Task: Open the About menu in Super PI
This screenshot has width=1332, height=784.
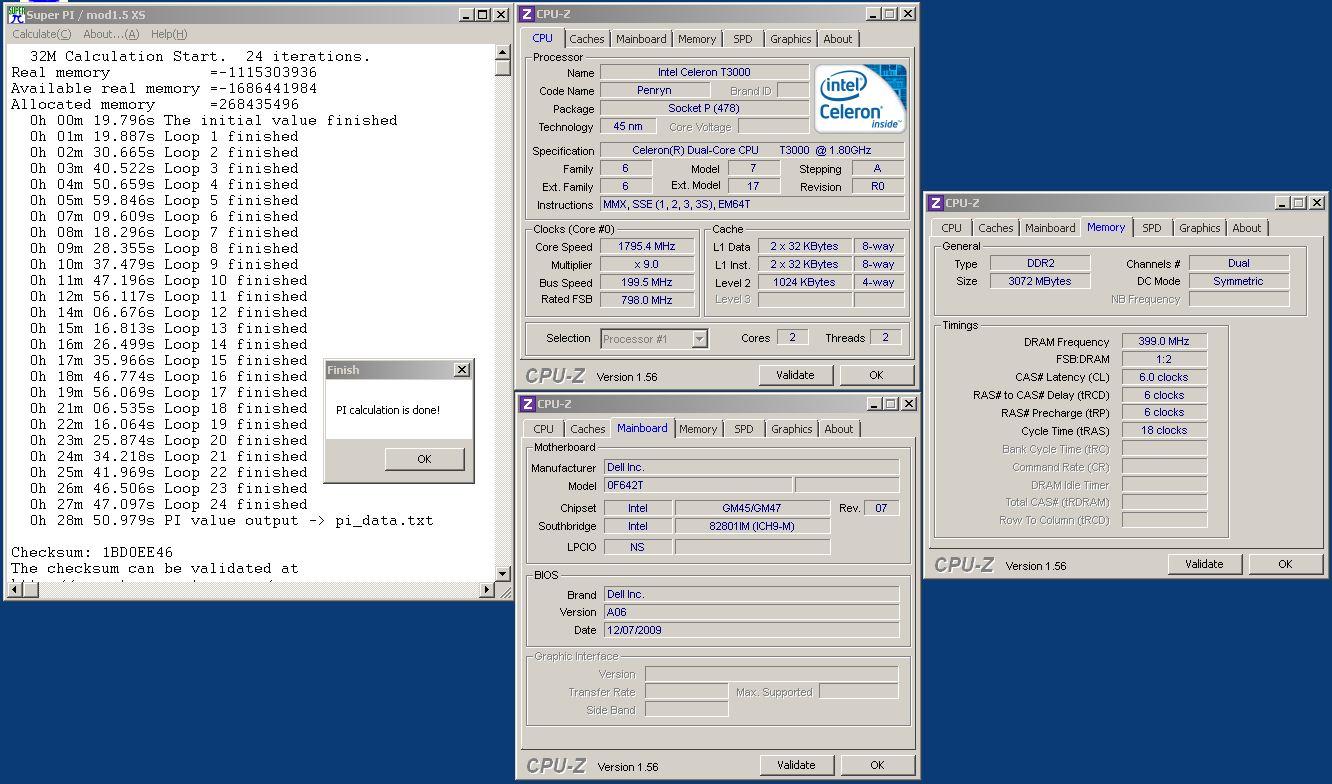Action: (x=111, y=34)
